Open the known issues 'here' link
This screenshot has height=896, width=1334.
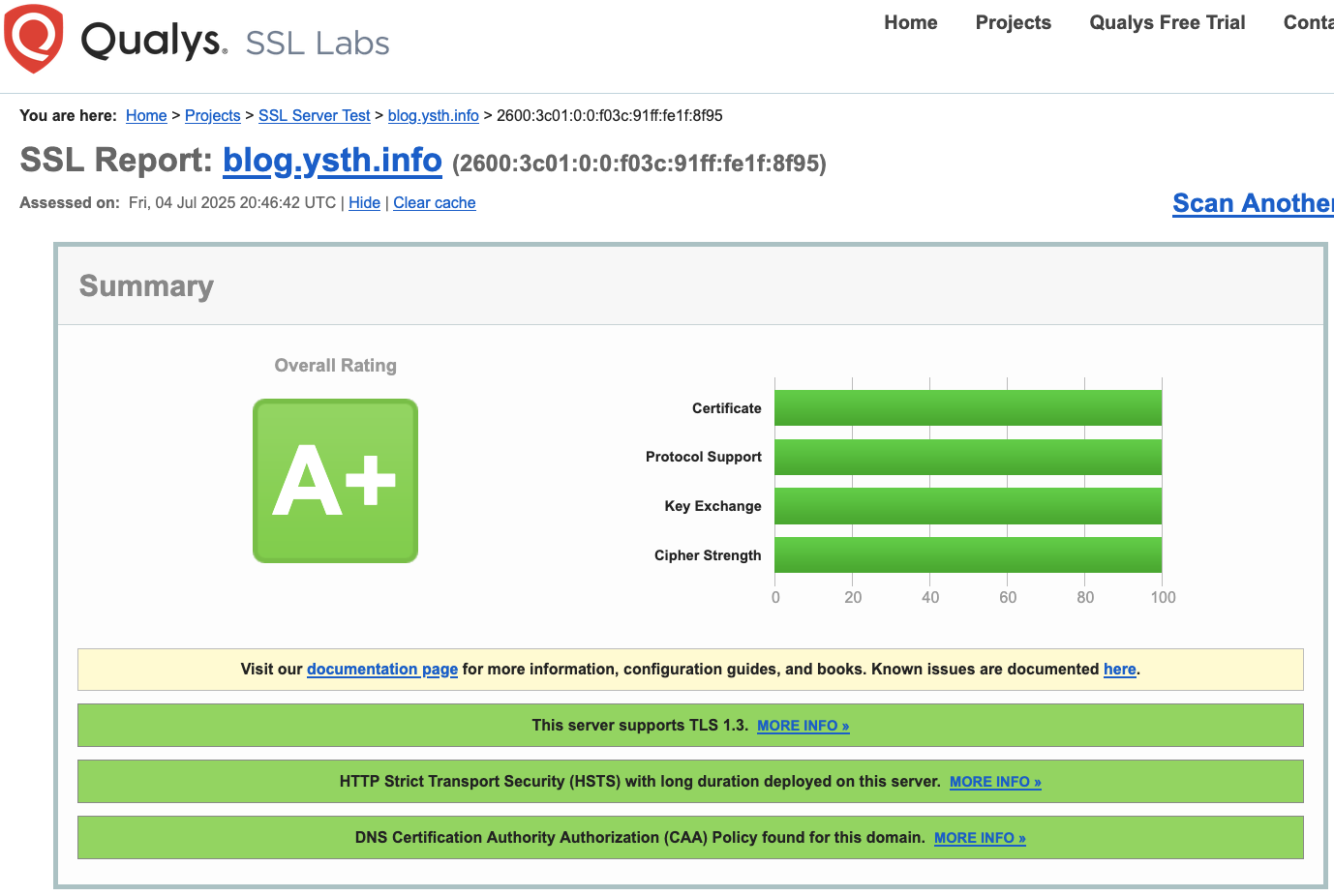(1120, 669)
